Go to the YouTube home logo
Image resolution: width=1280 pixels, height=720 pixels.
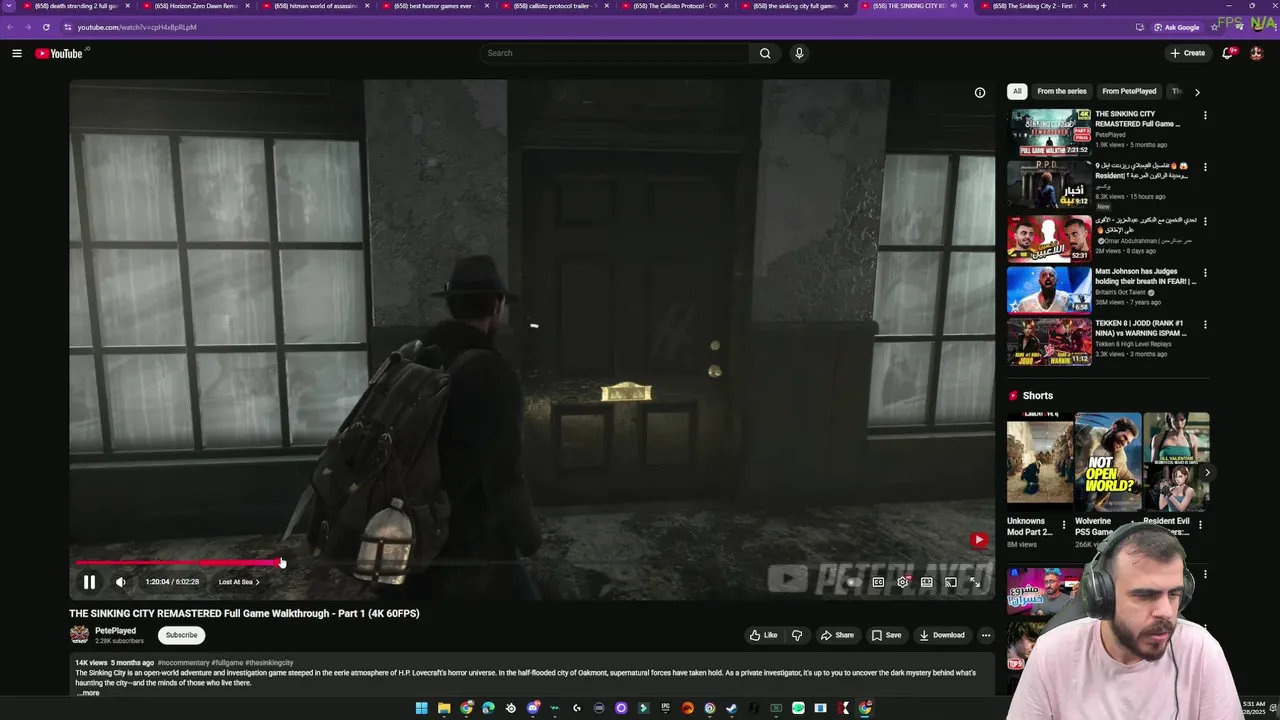tap(59, 53)
